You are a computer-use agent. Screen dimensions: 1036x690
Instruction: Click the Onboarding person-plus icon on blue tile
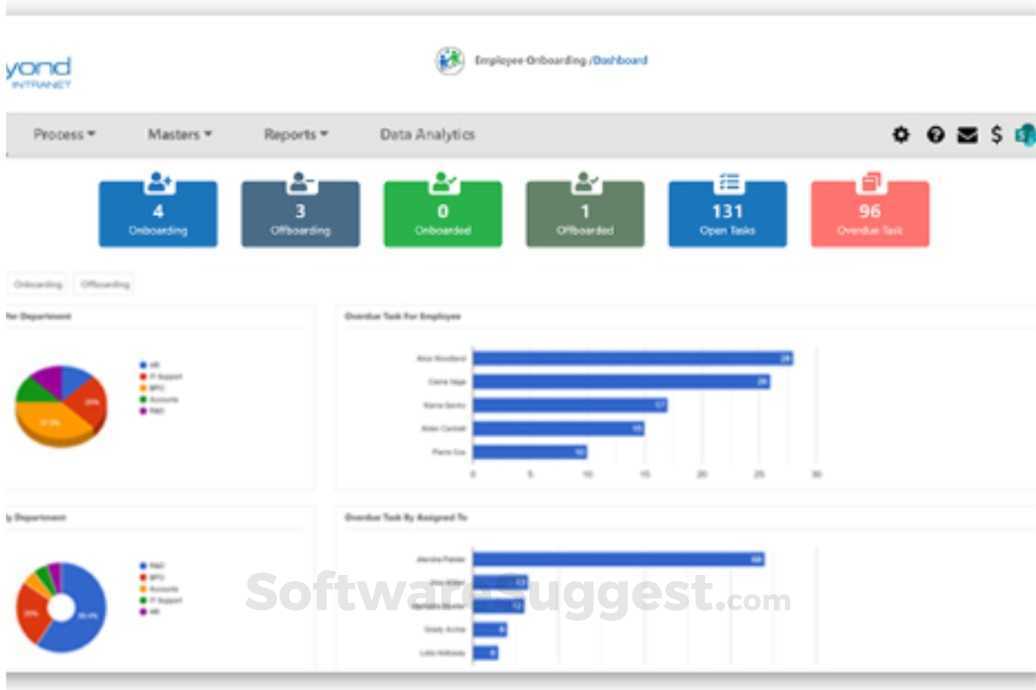pyautogui.click(x=158, y=184)
